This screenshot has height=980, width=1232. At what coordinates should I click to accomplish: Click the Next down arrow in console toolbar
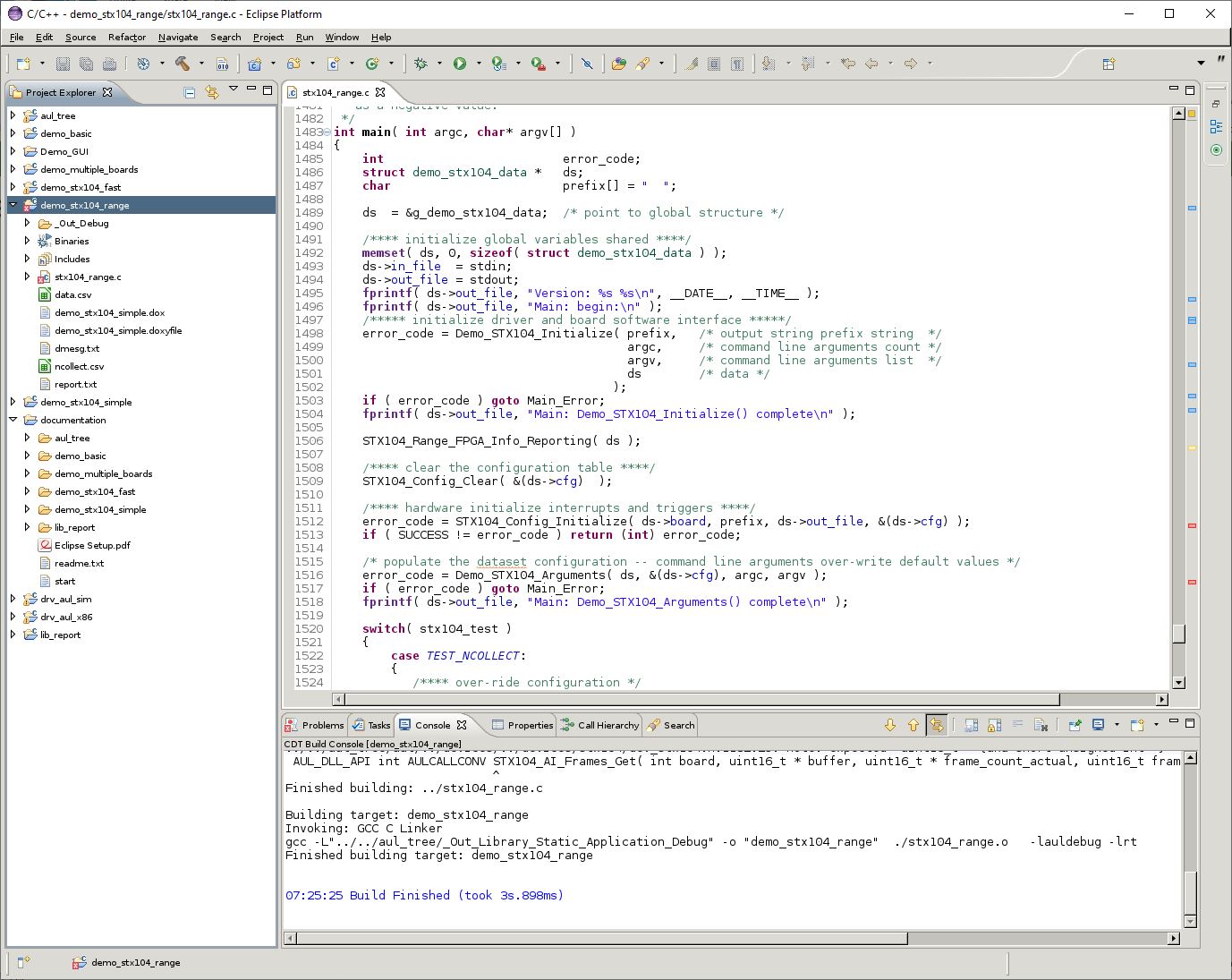coord(889,725)
